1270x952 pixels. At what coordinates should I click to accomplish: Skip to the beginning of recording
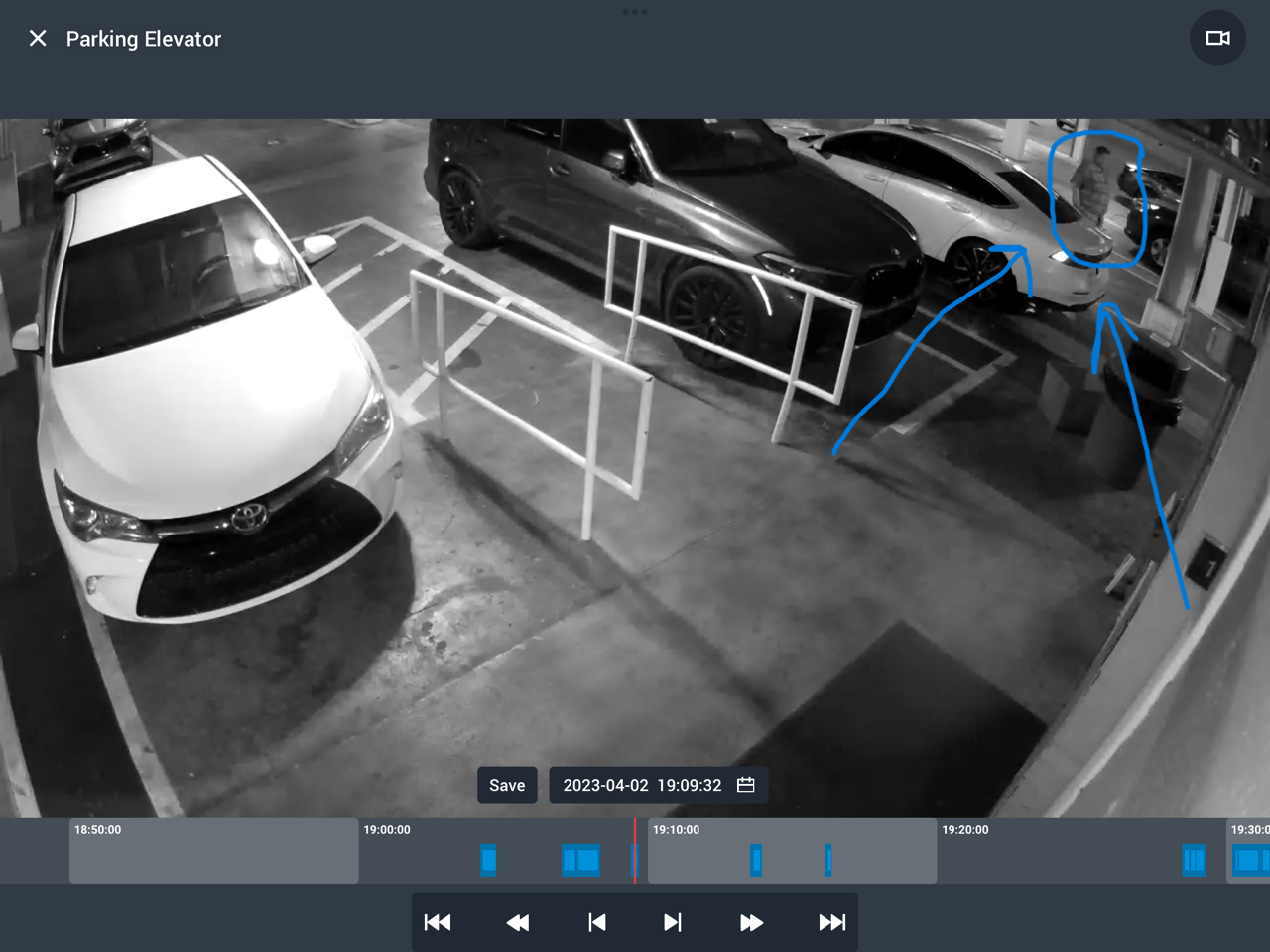pos(438,922)
